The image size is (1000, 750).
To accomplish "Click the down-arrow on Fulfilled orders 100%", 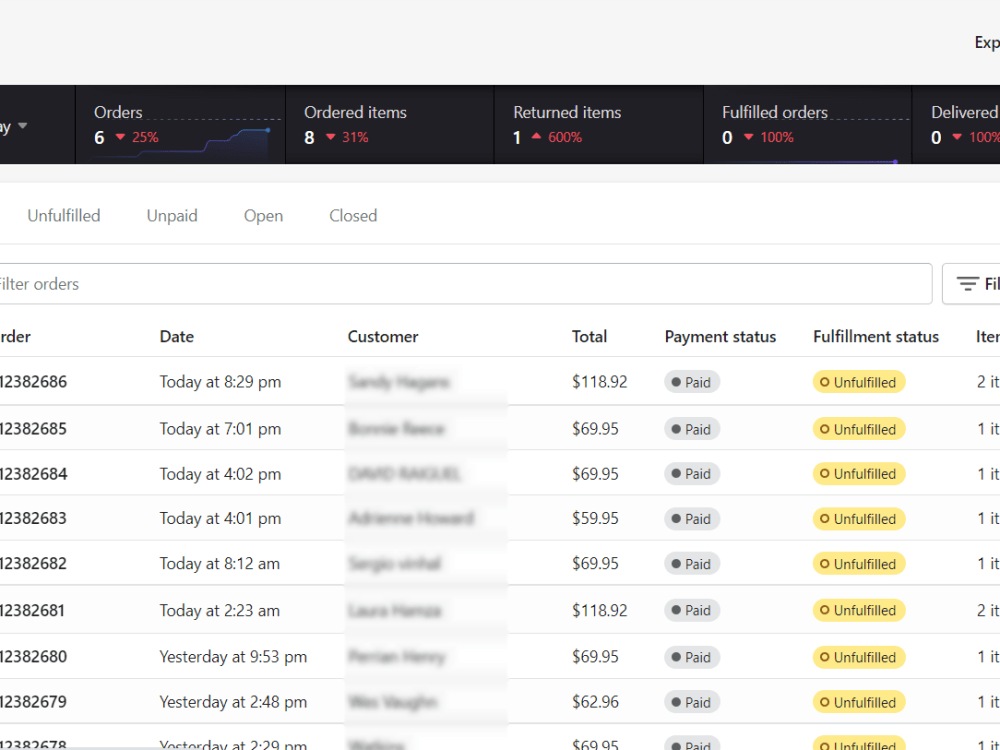I will 746,138.
